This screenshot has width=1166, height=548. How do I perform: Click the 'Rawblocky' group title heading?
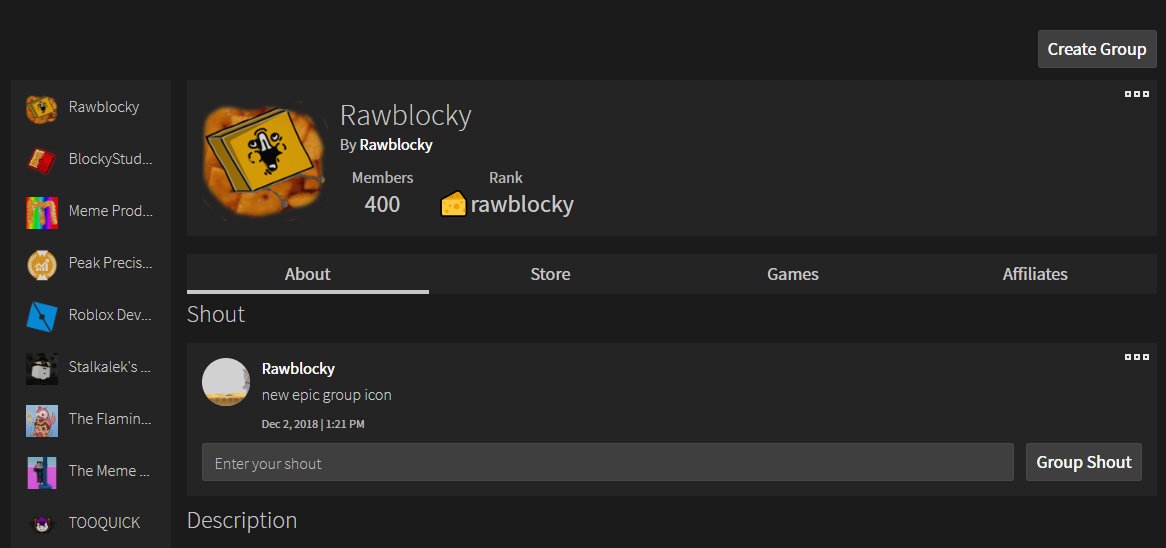406,116
